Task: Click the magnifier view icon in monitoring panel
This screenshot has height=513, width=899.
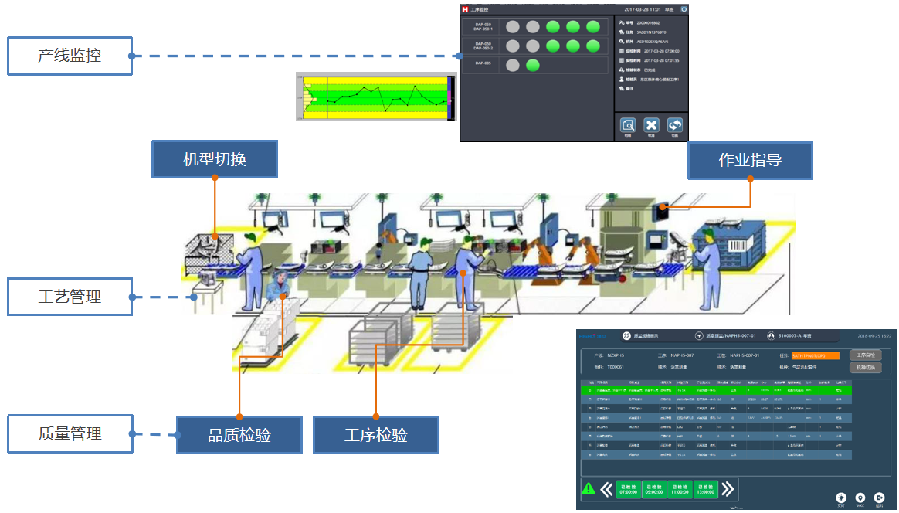Action: coord(628,126)
